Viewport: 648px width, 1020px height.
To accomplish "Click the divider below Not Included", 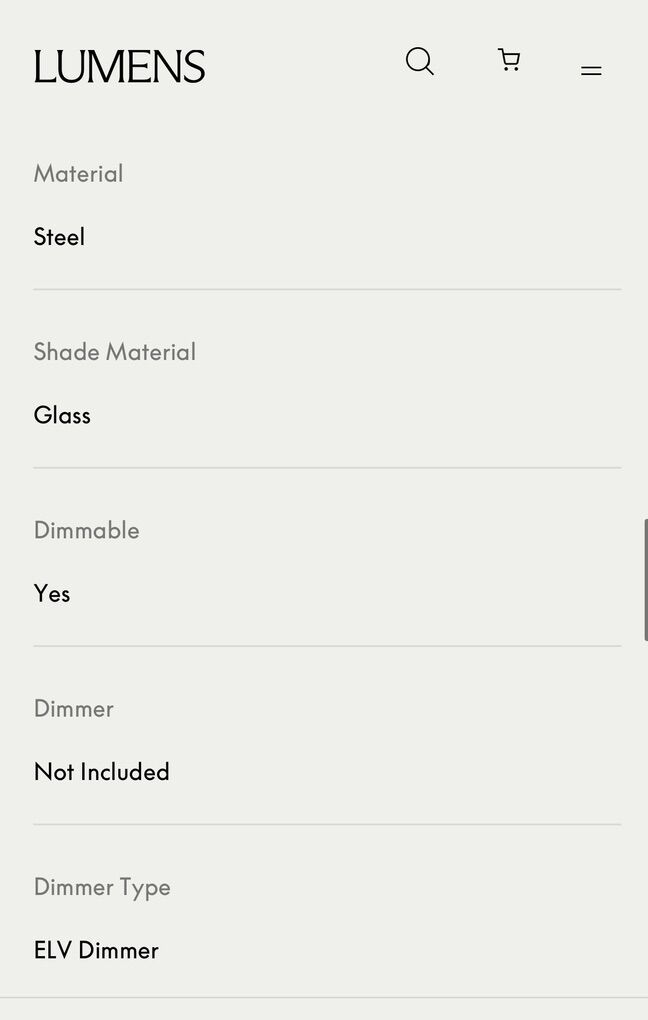I will 327,825.
